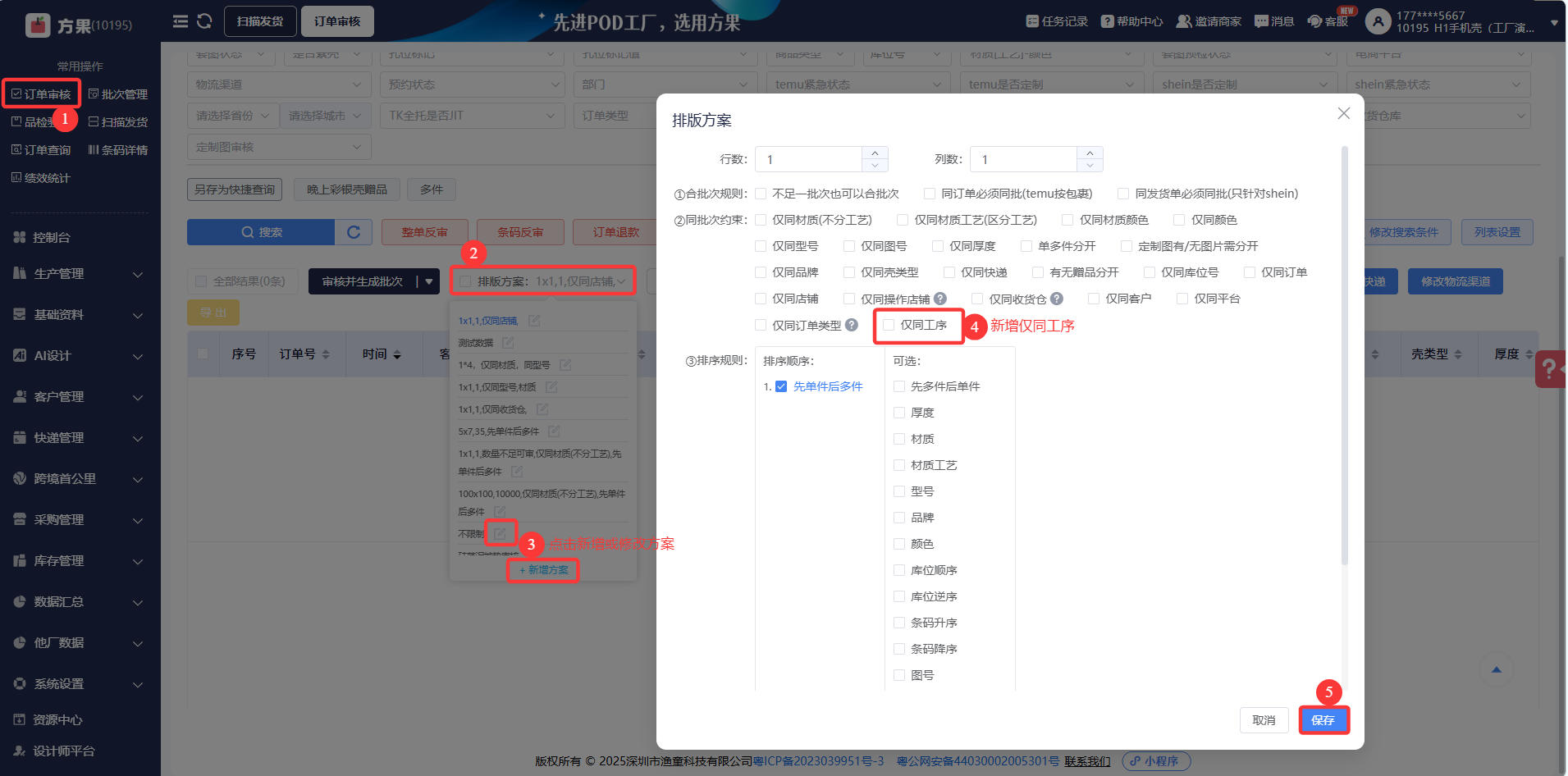The height and width of the screenshot is (776, 1568).
Task: Open the 定制图审核 dropdown
Action: [x=279, y=147]
